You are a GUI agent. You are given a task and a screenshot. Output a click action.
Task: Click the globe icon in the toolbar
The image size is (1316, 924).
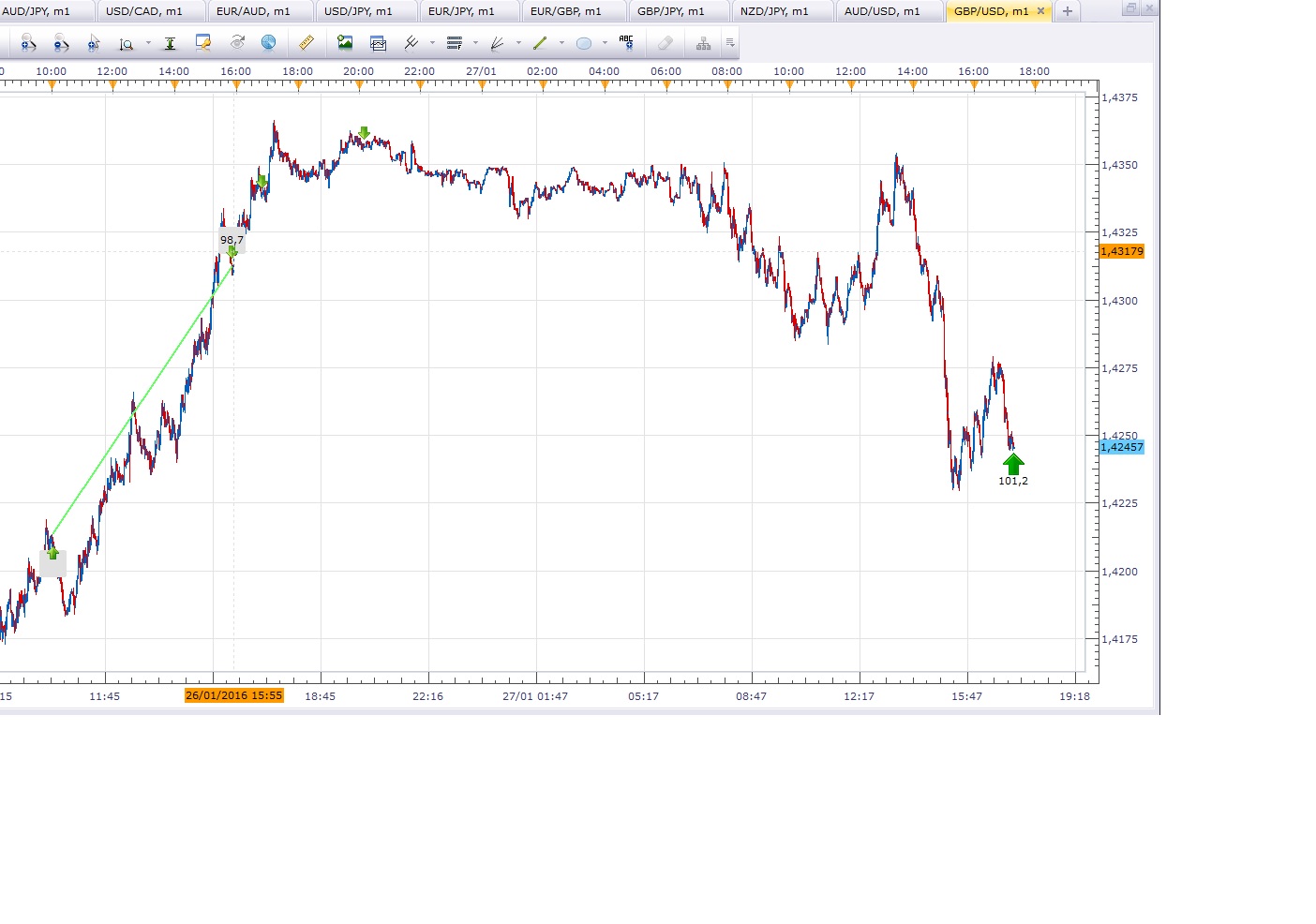coord(269,43)
